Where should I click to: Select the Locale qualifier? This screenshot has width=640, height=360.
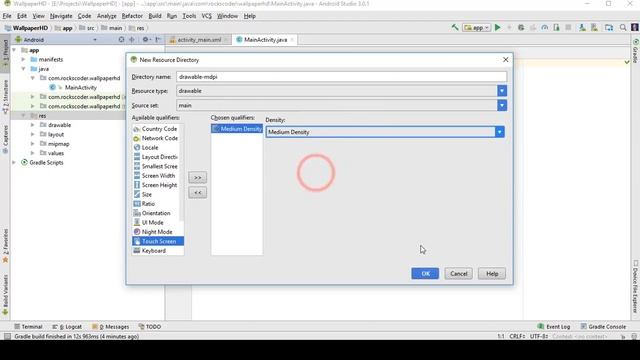[x=158, y=147]
